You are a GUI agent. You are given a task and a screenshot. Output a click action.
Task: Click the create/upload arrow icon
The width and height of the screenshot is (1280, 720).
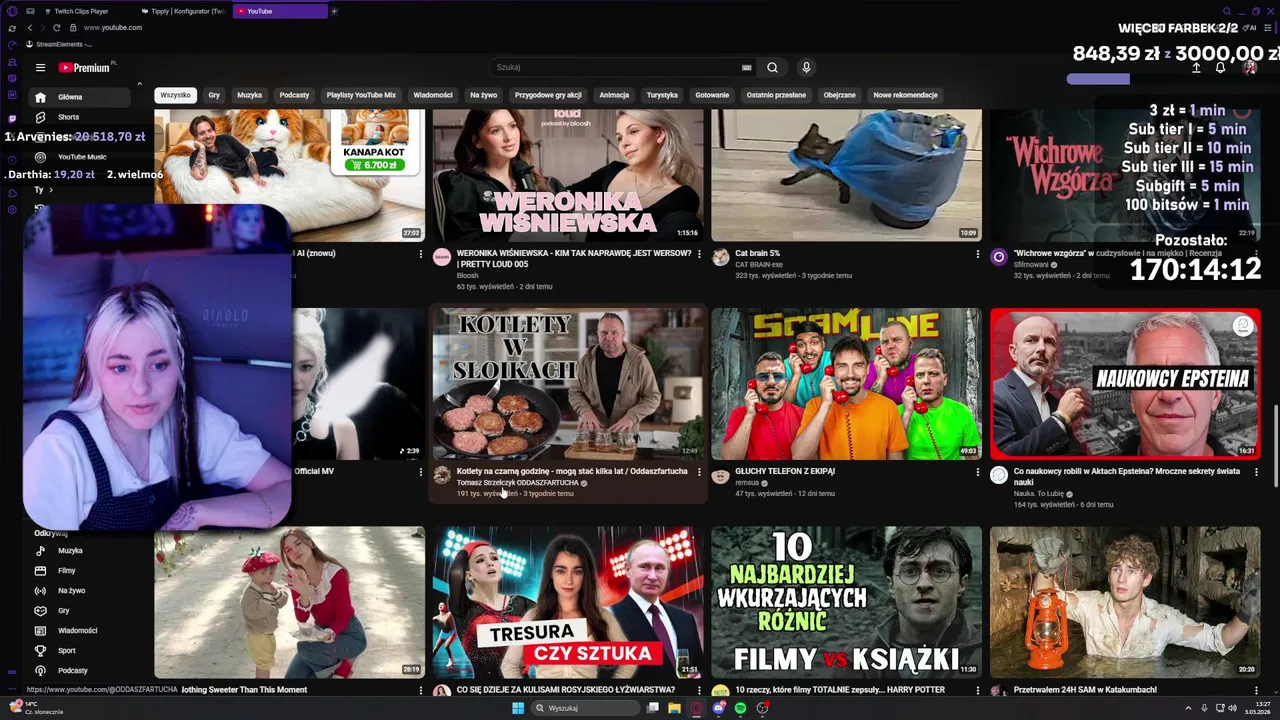tap(1196, 68)
